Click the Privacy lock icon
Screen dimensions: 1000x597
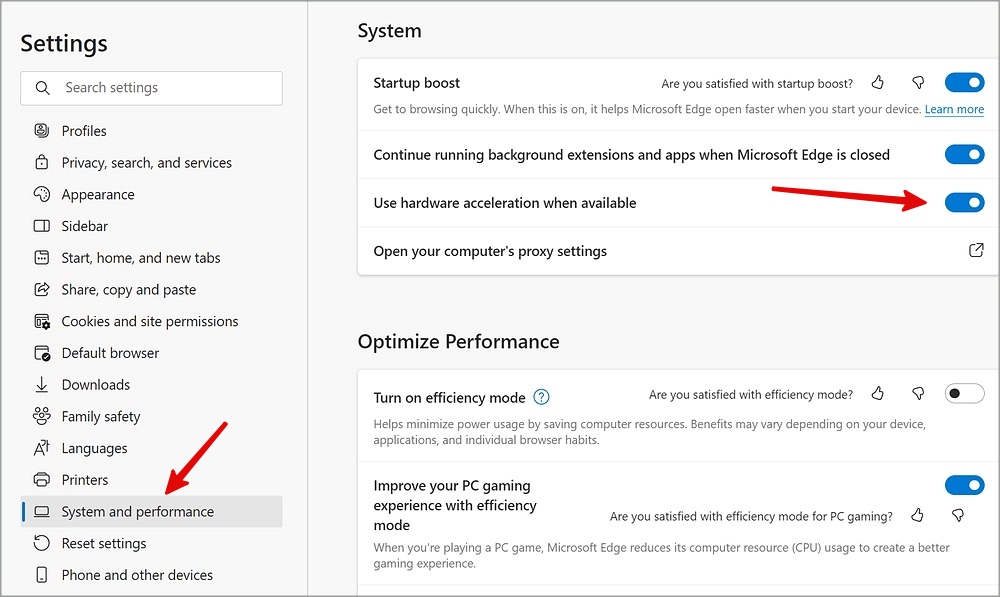coord(41,163)
